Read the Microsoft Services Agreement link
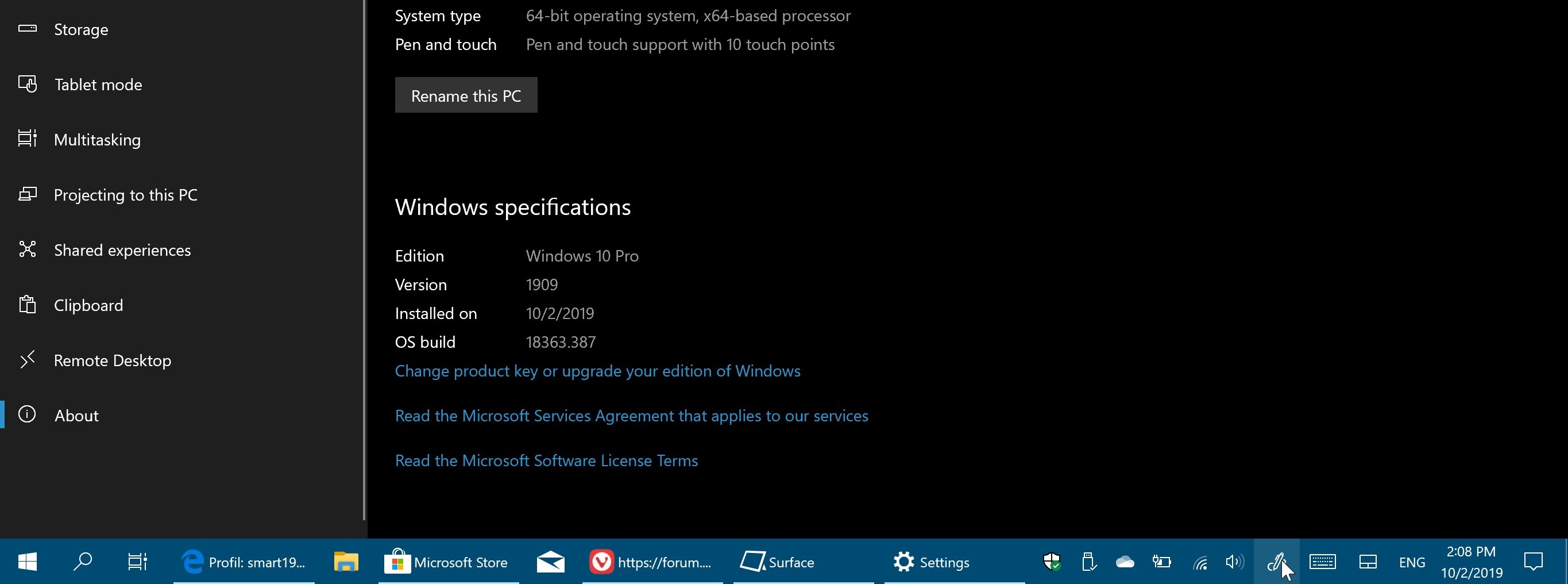Image resolution: width=1568 pixels, height=584 pixels. [631, 416]
